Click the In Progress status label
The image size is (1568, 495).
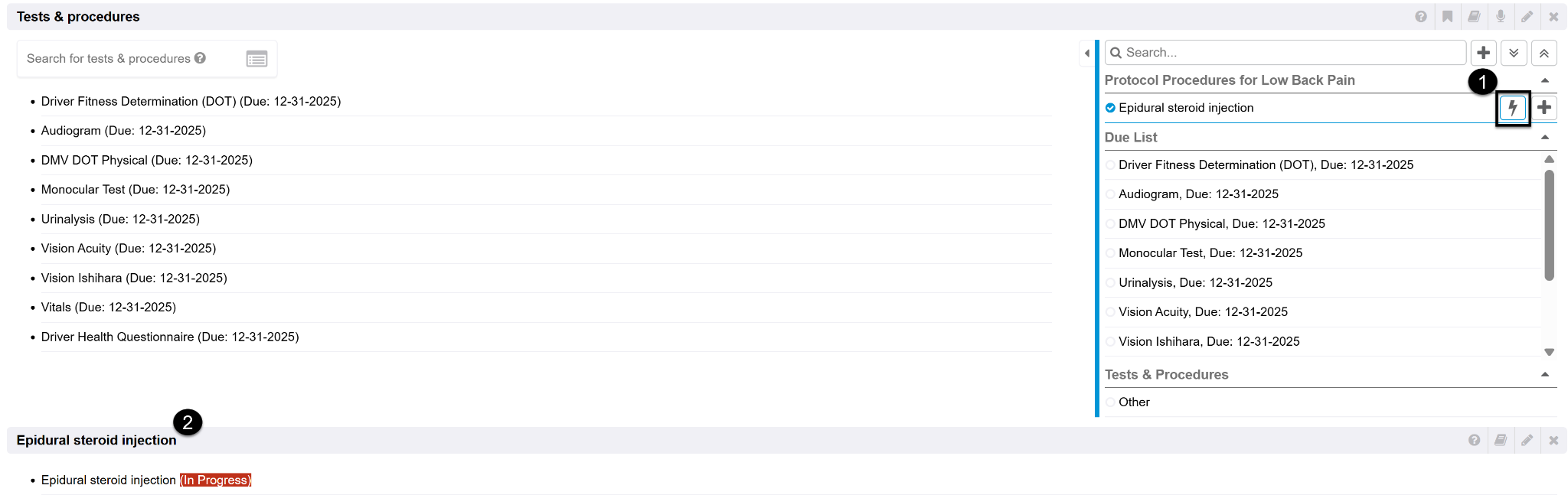tap(215, 480)
